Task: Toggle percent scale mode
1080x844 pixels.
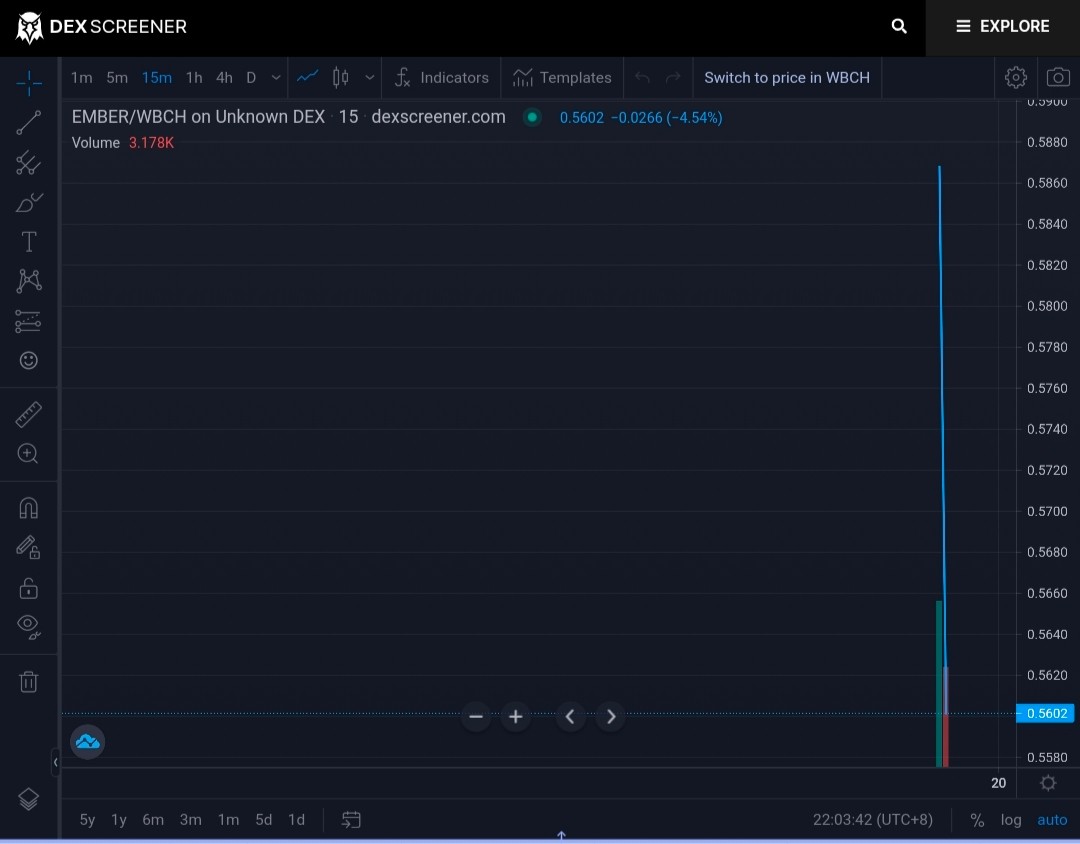Action: [x=977, y=820]
